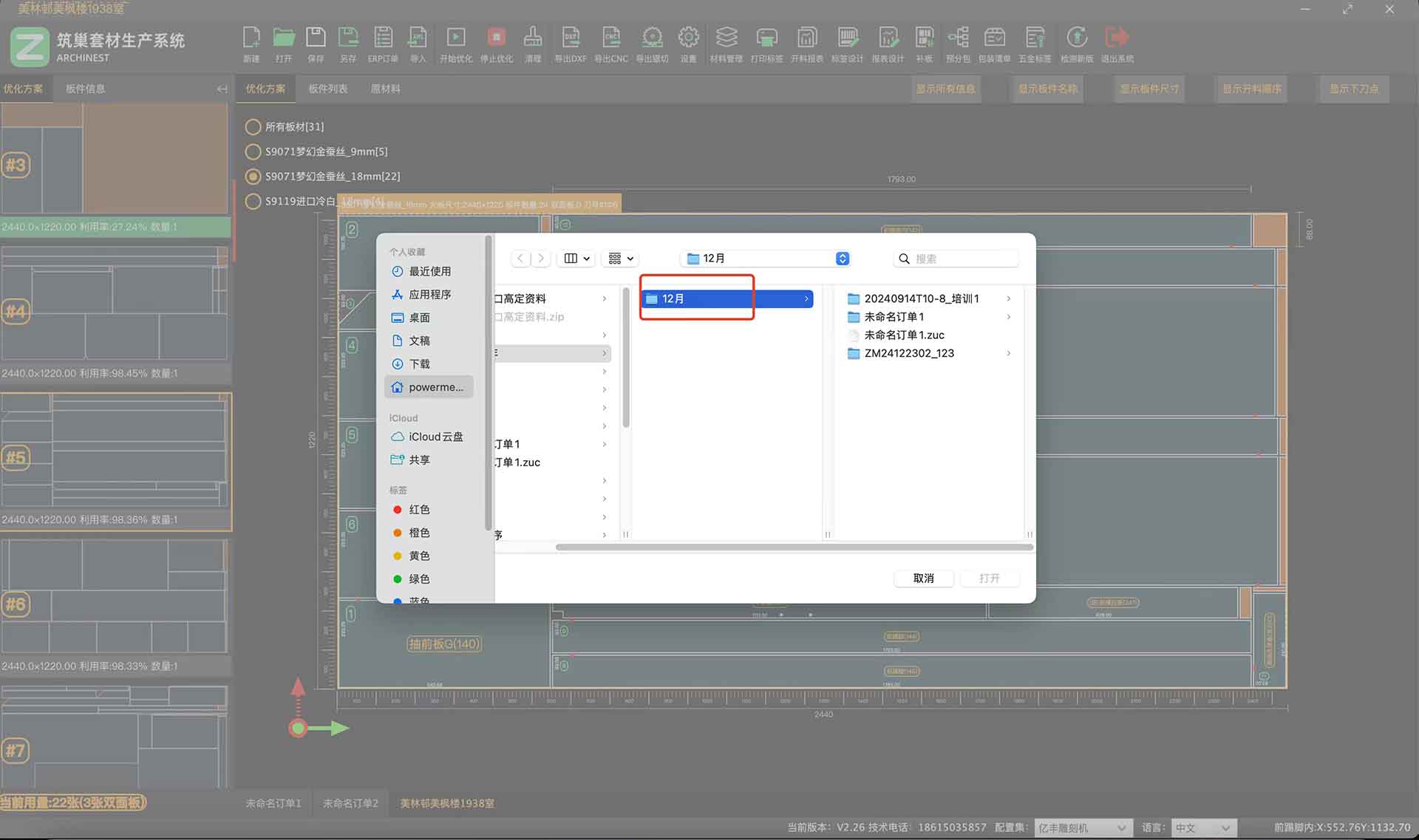Open the 亿丰雕刻机 configuration dropdown

tap(1082, 828)
